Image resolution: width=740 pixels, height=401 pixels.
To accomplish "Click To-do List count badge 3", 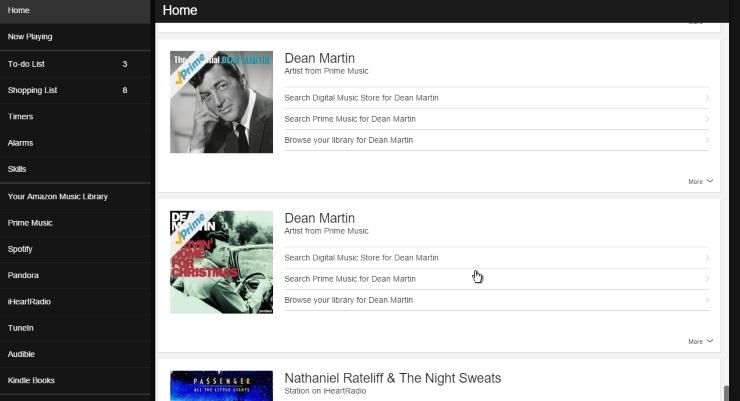I will click(x=125, y=64).
